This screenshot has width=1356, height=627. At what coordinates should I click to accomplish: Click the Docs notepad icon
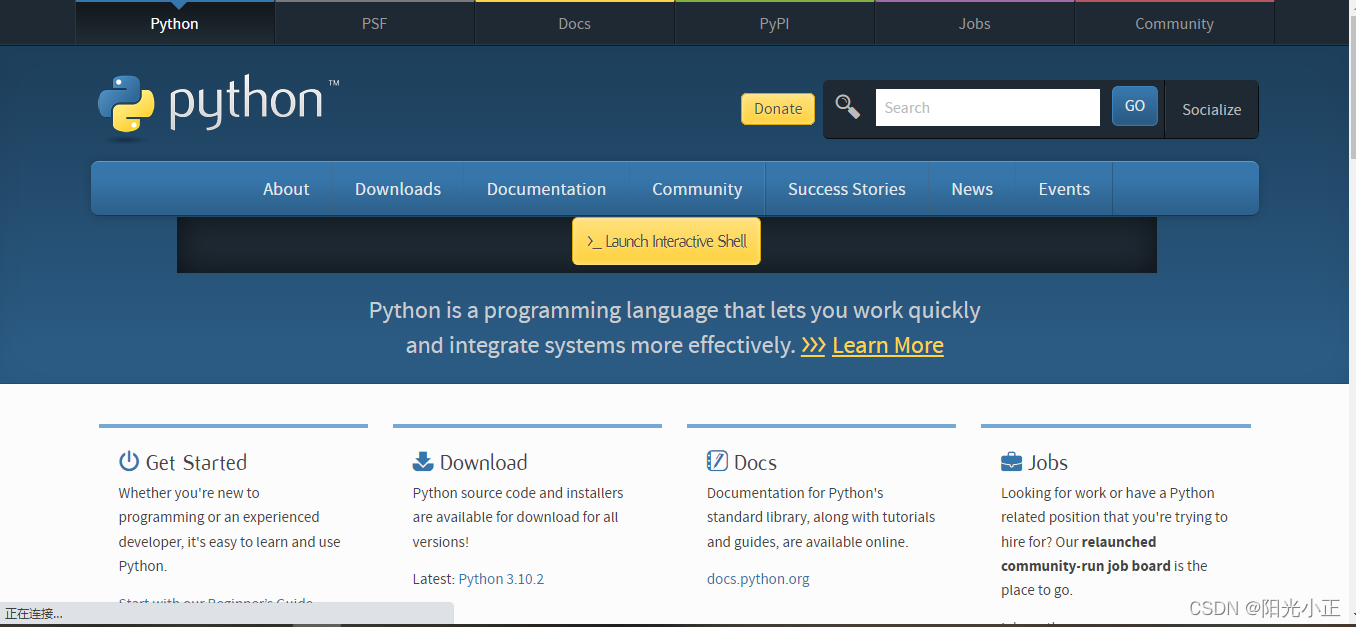717,461
